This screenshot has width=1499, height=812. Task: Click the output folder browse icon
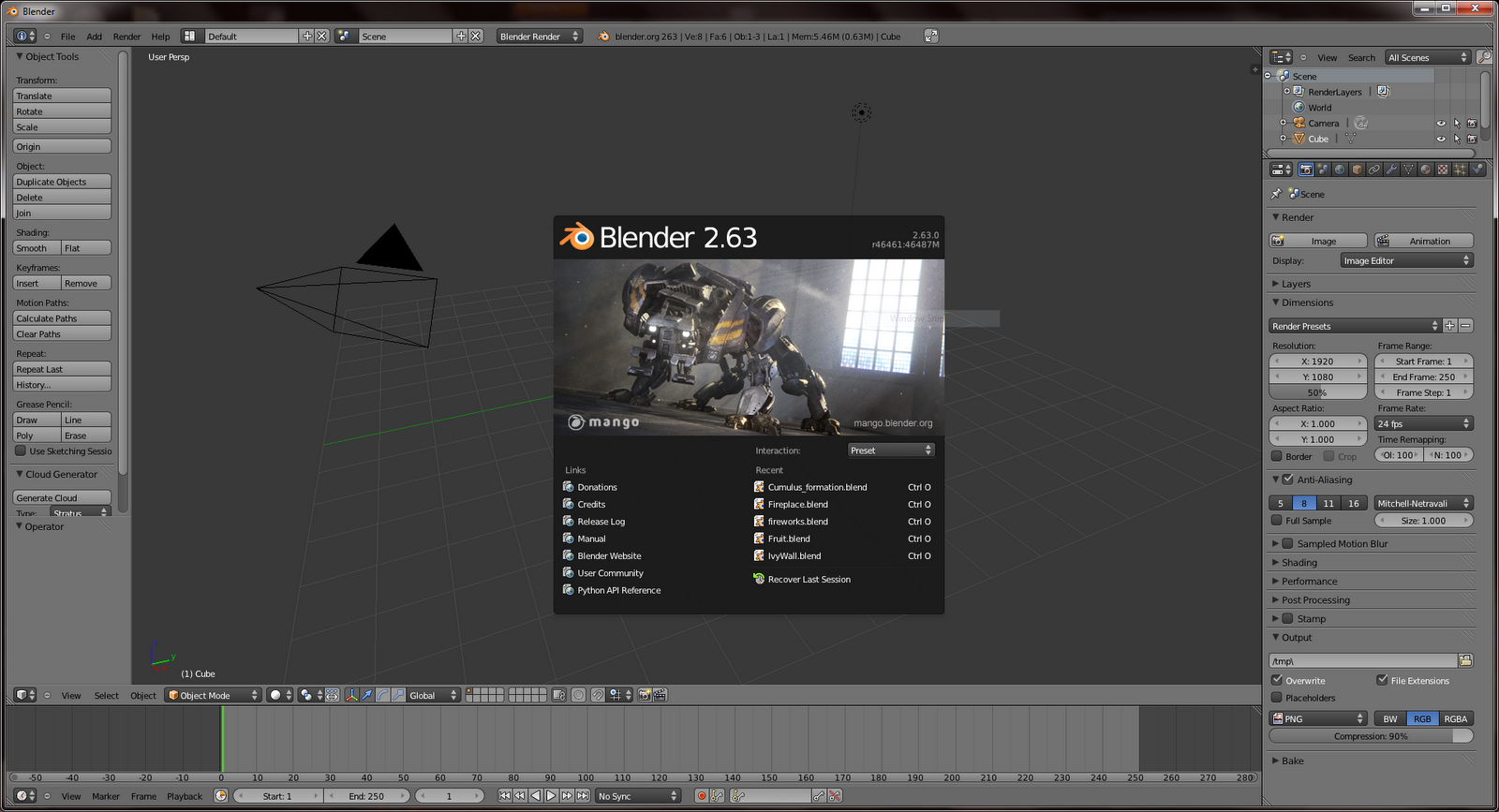[x=1465, y=660]
